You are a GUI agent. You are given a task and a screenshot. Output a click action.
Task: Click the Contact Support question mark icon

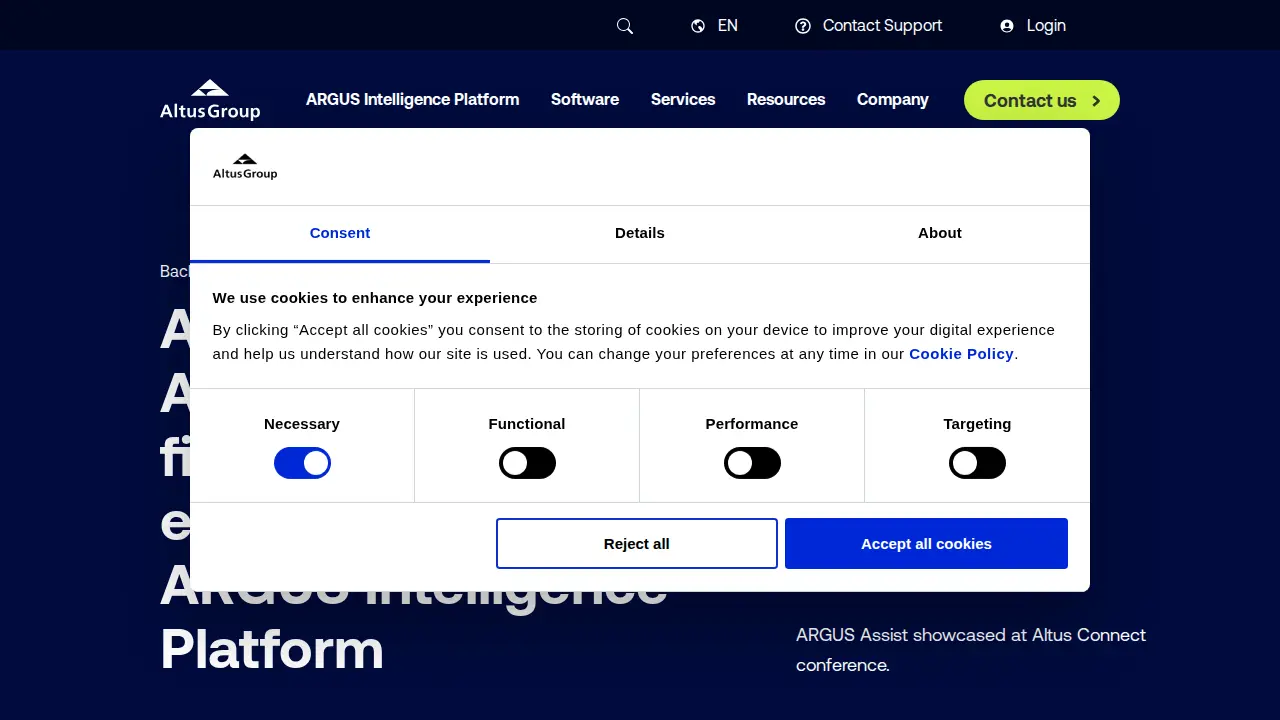803,26
